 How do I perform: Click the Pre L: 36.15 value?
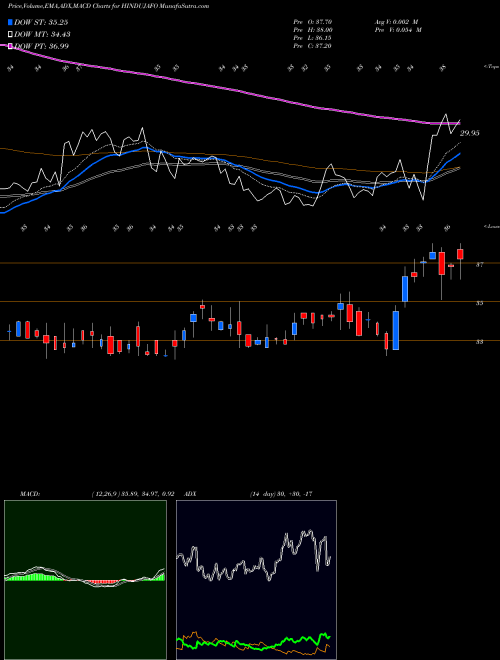(313, 38)
